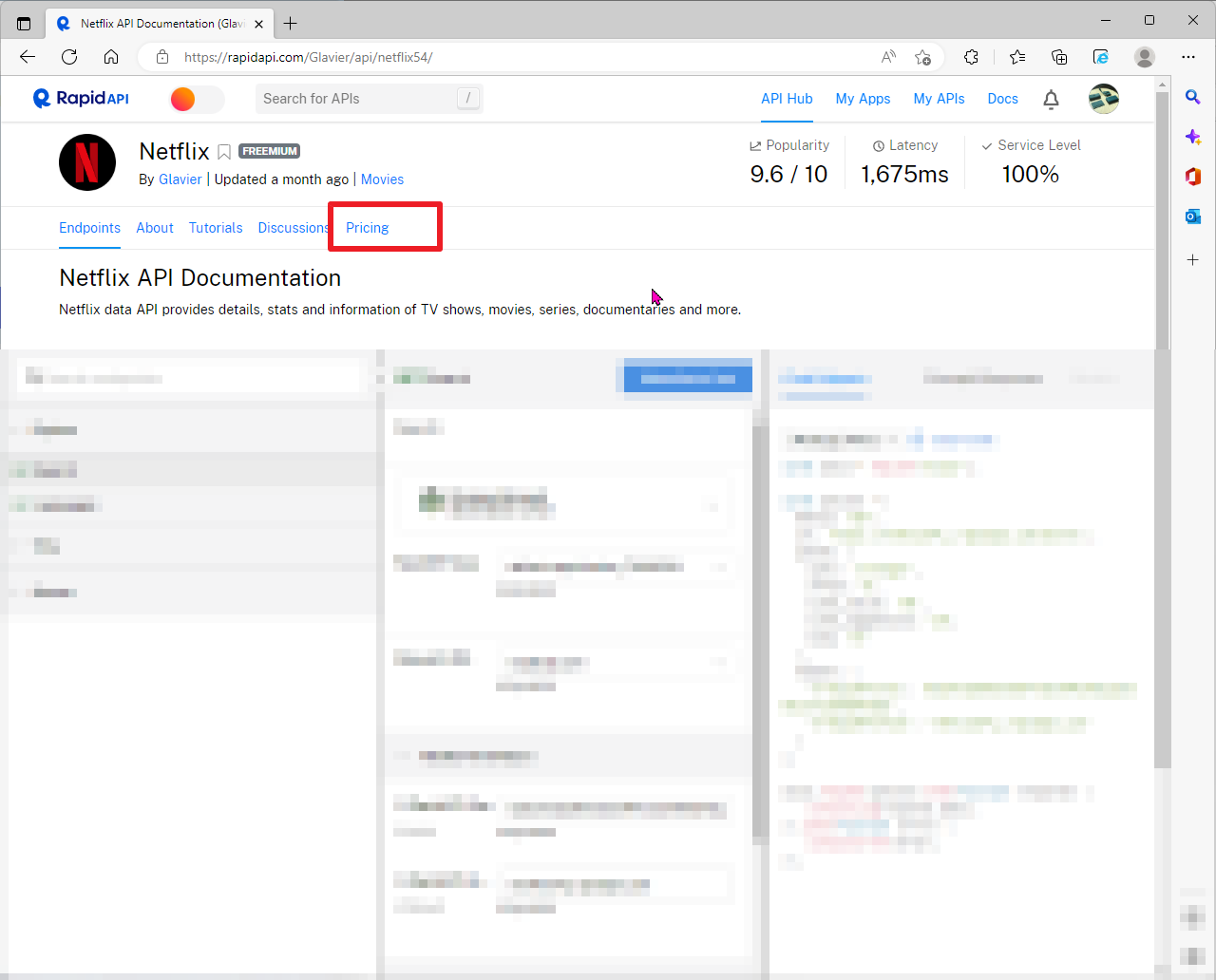Viewport: 1216px width, 980px height.
Task: Switch to the Discussions tab
Action: [294, 228]
